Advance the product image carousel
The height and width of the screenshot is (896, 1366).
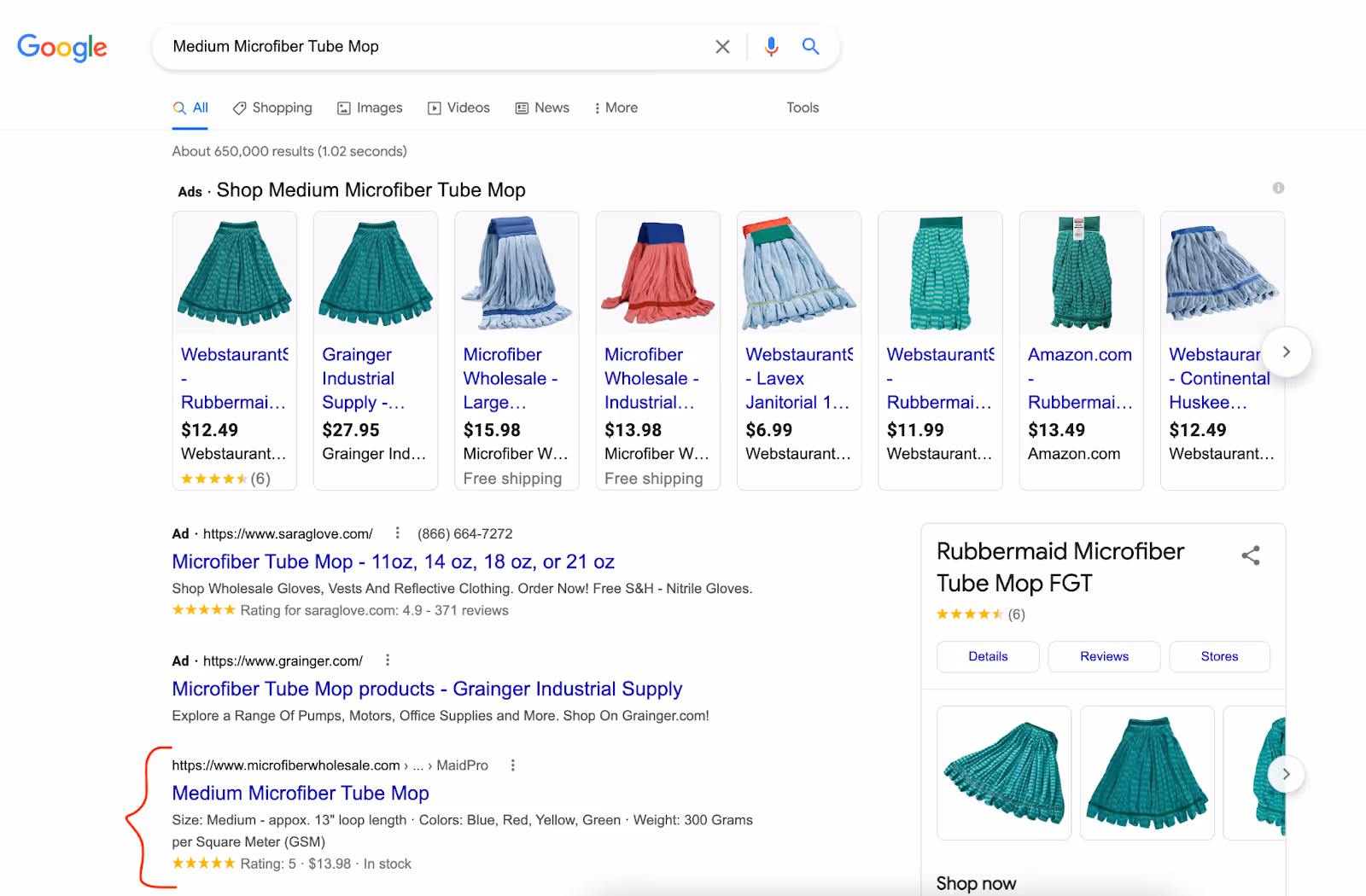[x=1286, y=774]
